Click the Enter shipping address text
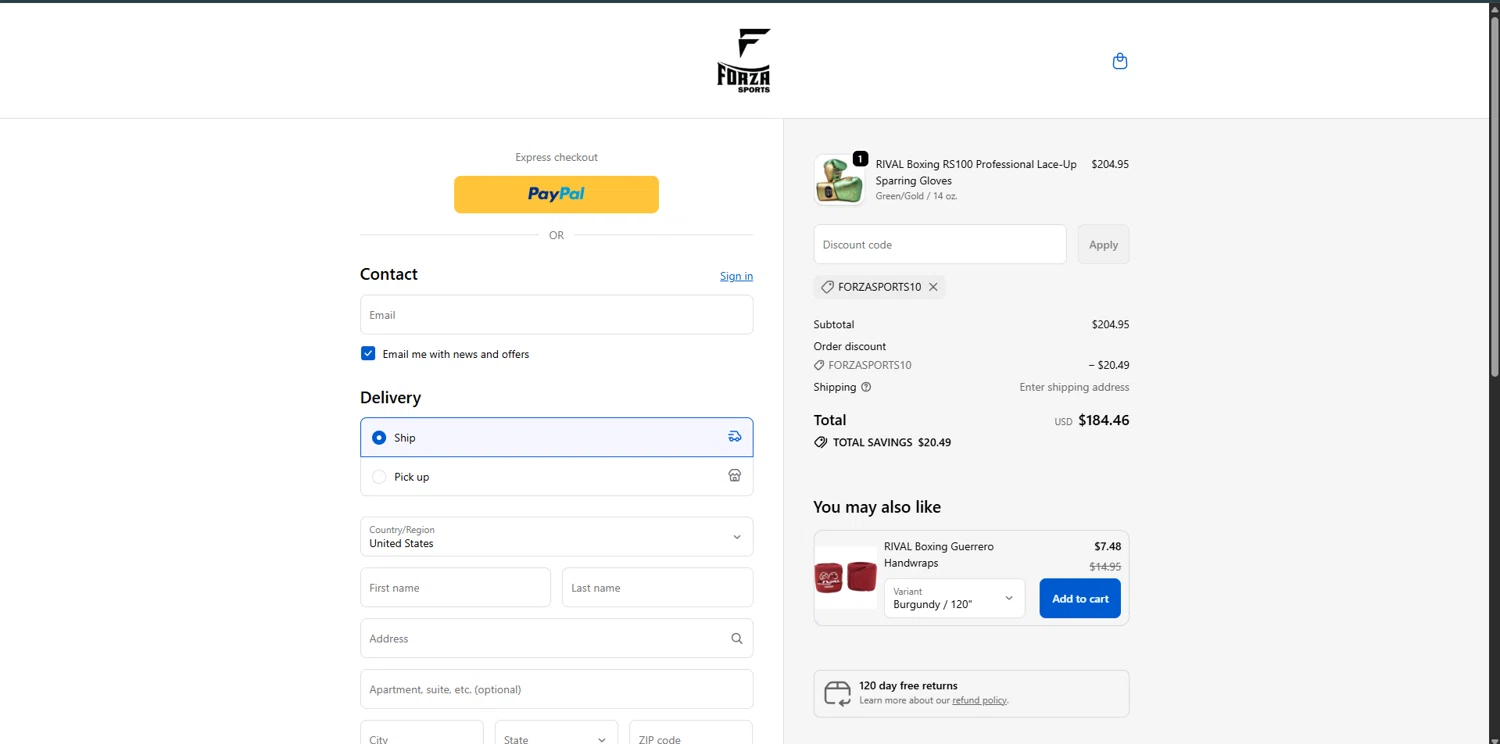The height and width of the screenshot is (744, 1500). click(x=1074, y=387)
